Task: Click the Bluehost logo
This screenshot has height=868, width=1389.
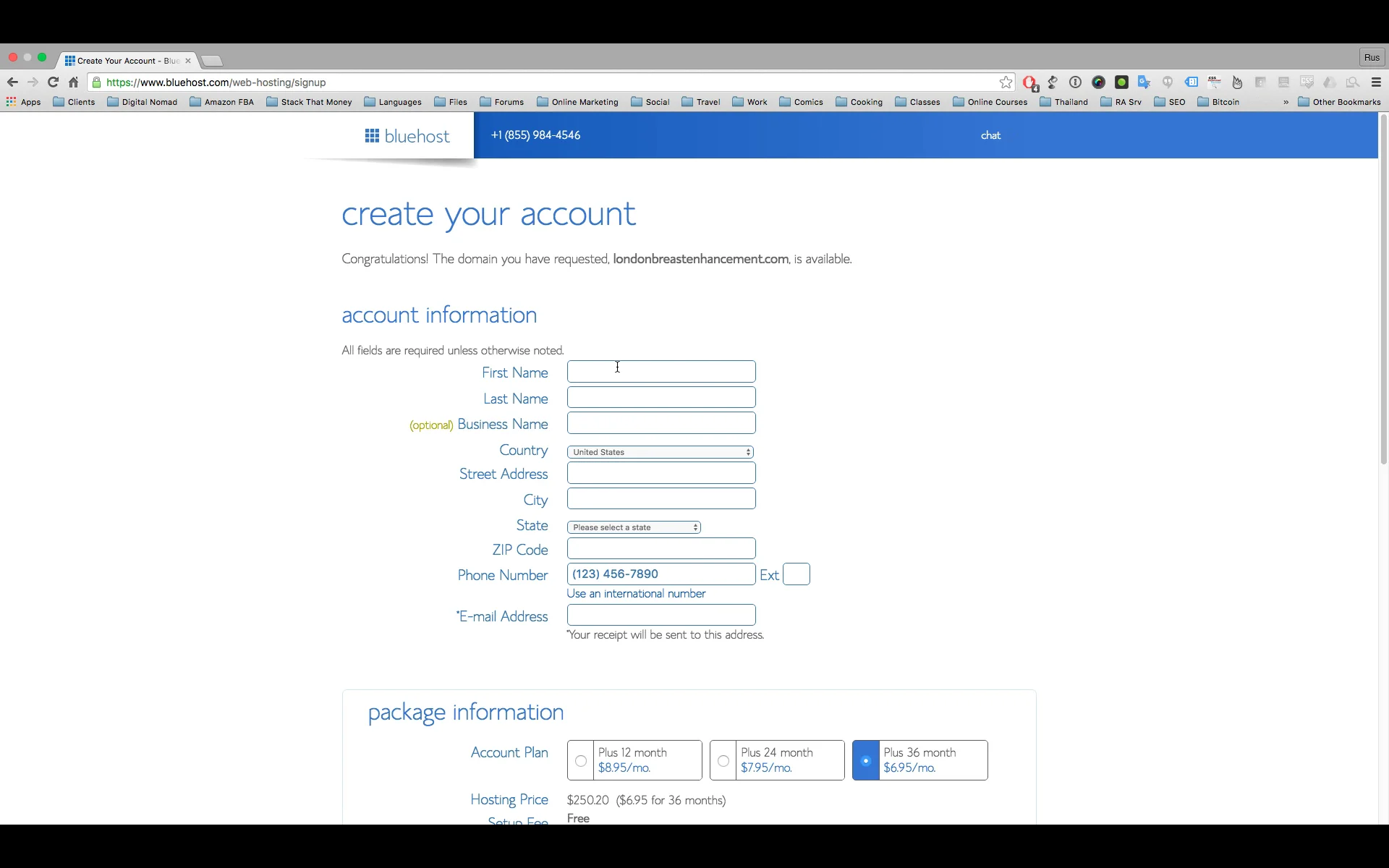Action: click(407, 135)
